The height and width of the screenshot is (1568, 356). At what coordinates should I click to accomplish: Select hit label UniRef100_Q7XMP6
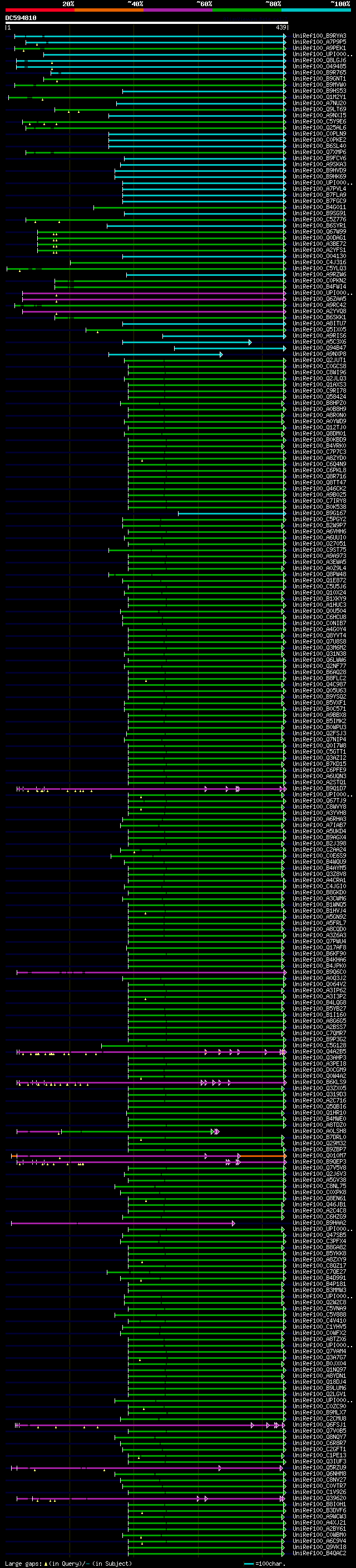(319, 152)
